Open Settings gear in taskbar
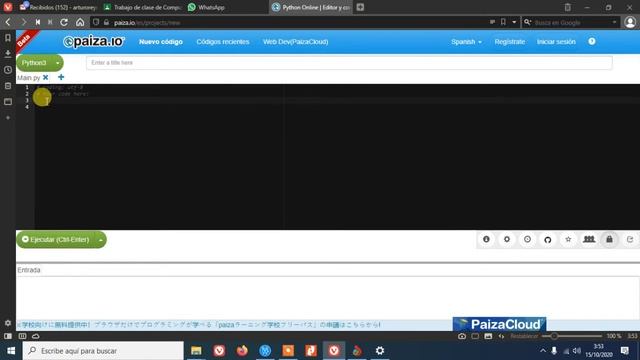 pyautogui.click(x=380, y=351)
